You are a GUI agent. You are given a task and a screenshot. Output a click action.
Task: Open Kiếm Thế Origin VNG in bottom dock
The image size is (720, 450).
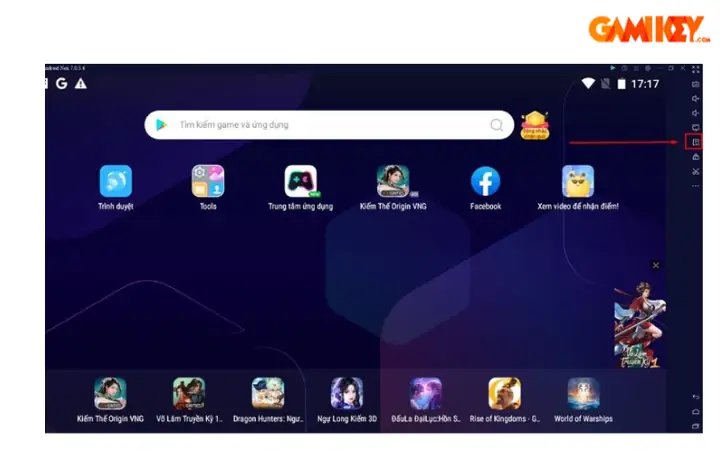point(110,393)
